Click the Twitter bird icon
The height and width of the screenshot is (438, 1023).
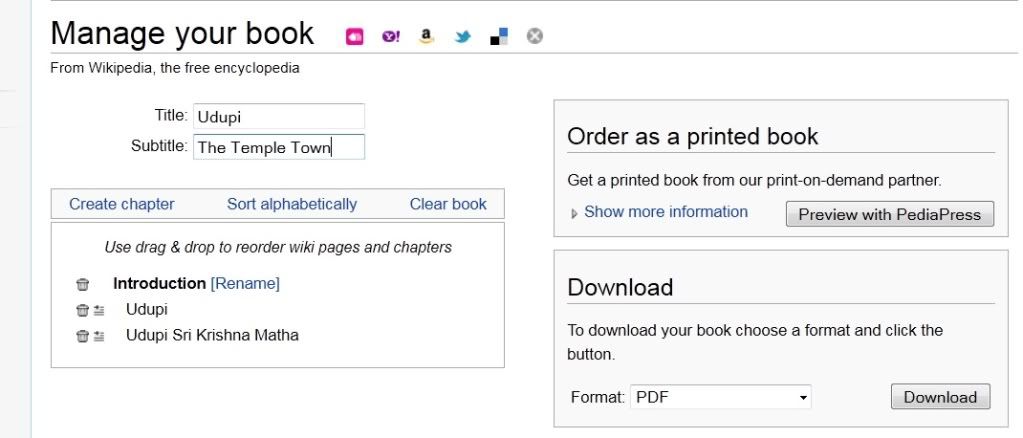pos(462,38)
